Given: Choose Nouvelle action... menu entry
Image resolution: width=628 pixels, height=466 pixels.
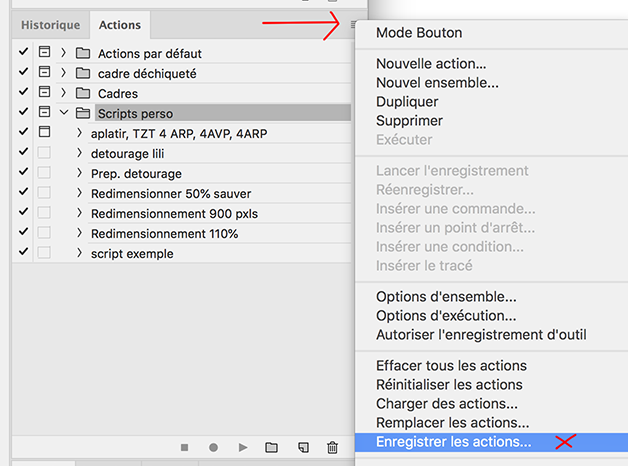Looking at the screenshot, I should pyautogui.click(x=431, y=64).
